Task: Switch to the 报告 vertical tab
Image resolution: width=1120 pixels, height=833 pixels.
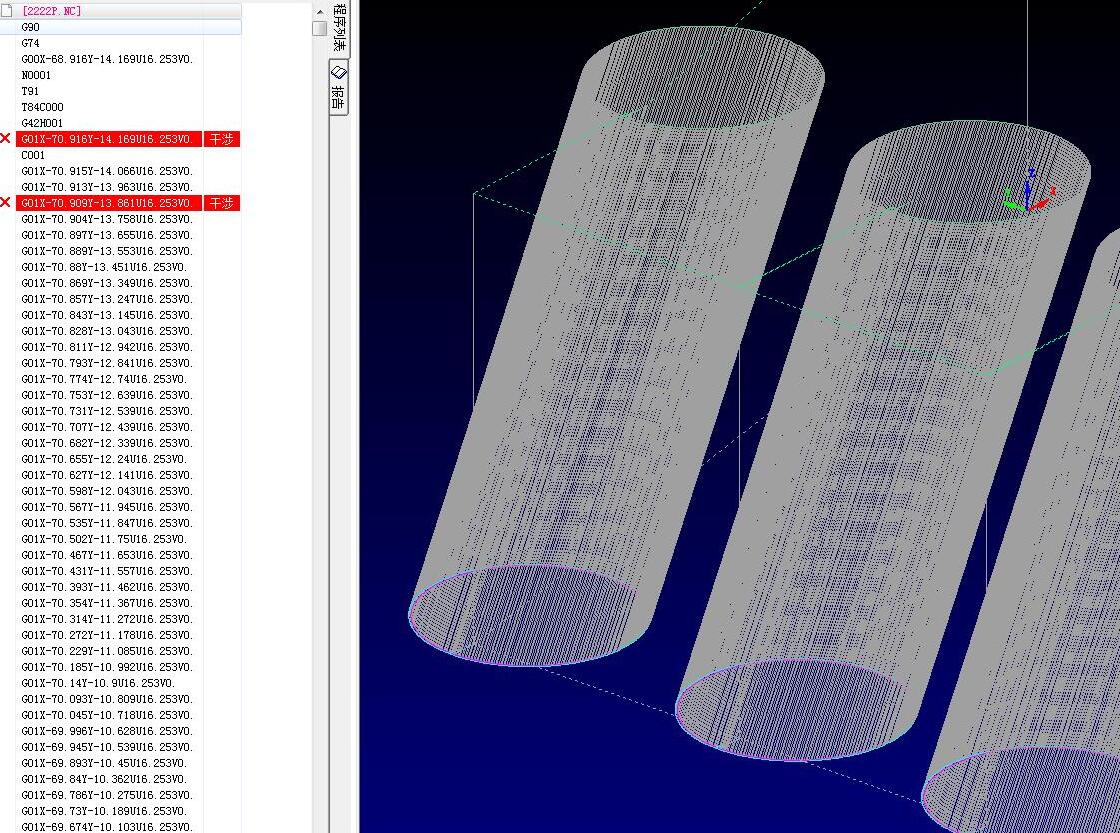Action: tap(339, 86)
